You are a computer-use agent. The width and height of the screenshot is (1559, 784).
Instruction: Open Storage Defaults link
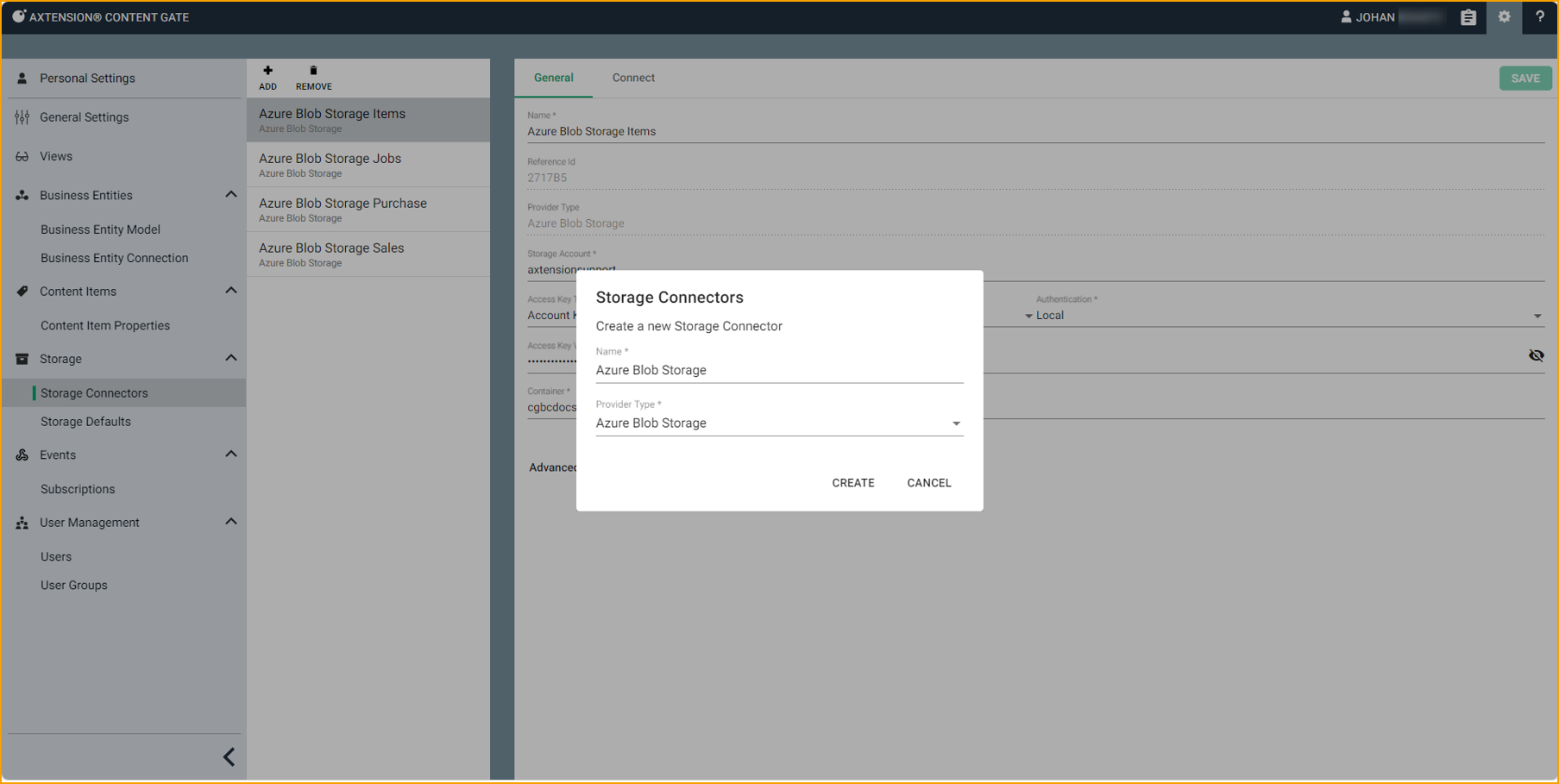click(85, 422)
